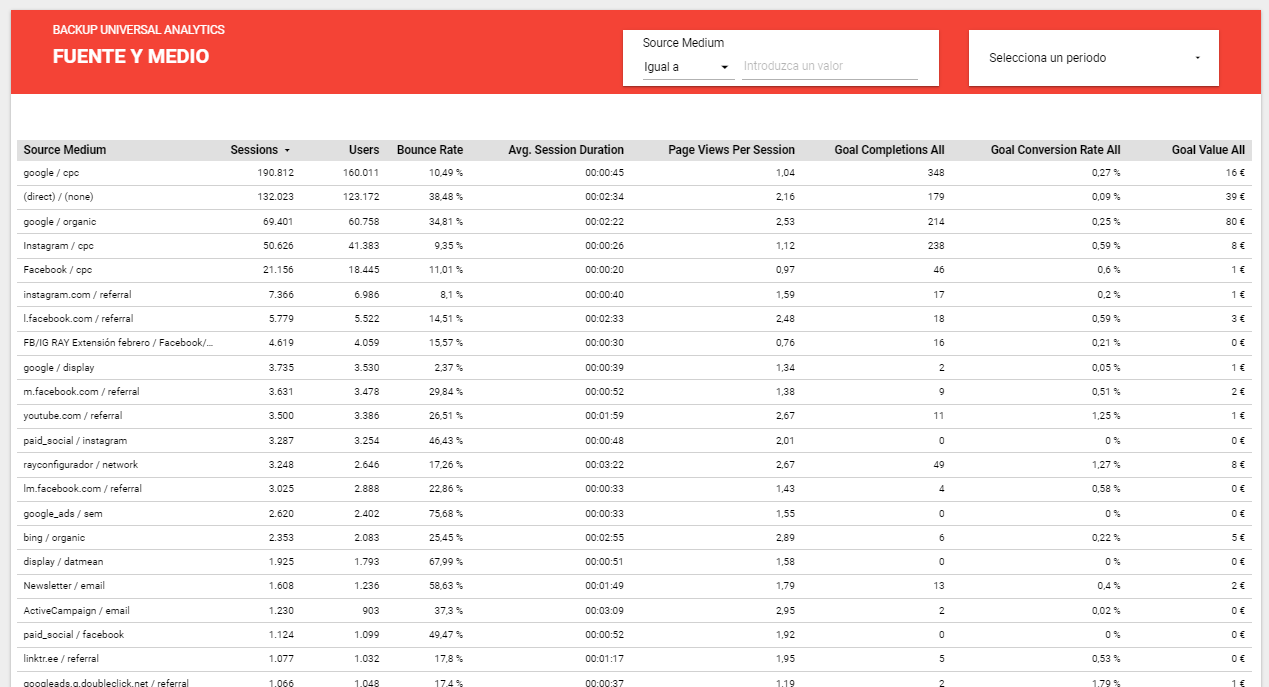Select the 'bing / organic' row
The height and width of the screenshot is (687, 1269).
click(634, 537)
